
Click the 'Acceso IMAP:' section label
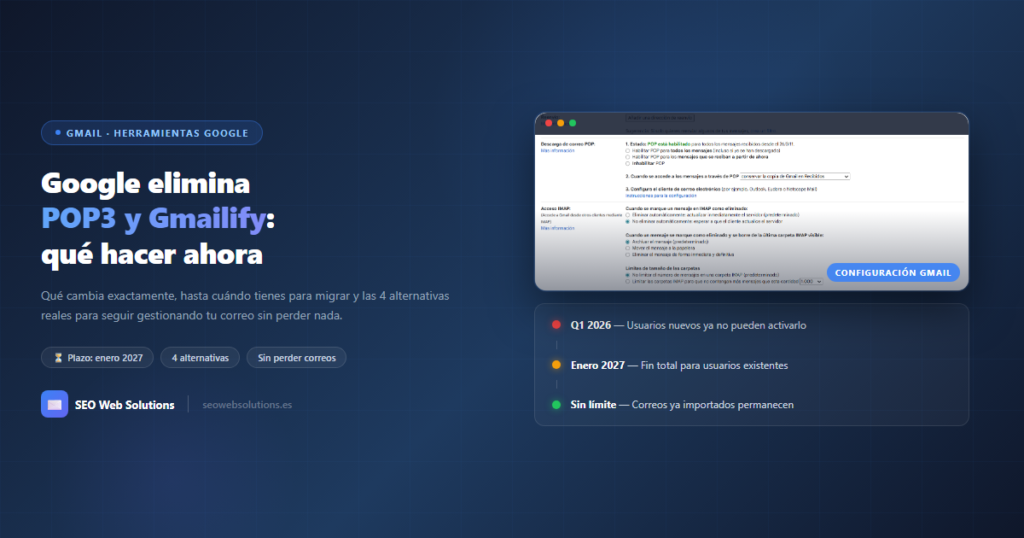[556, 208]
